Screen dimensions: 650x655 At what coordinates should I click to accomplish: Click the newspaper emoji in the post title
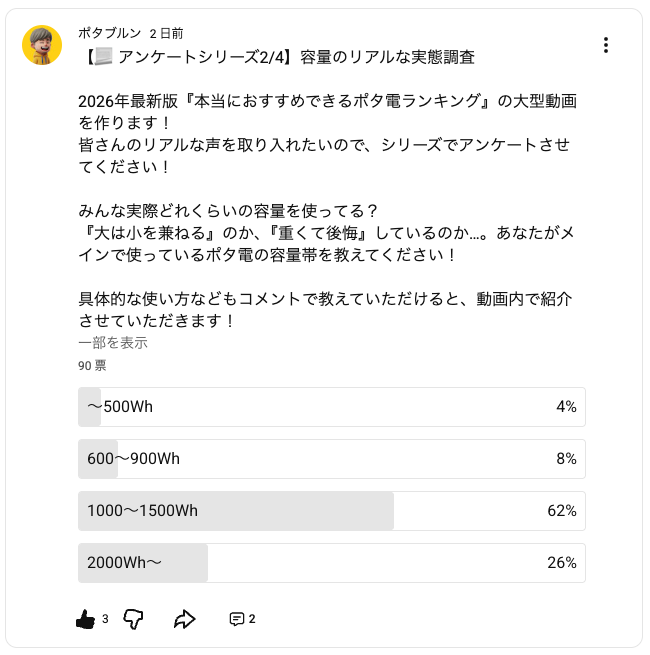pos(102,57)
